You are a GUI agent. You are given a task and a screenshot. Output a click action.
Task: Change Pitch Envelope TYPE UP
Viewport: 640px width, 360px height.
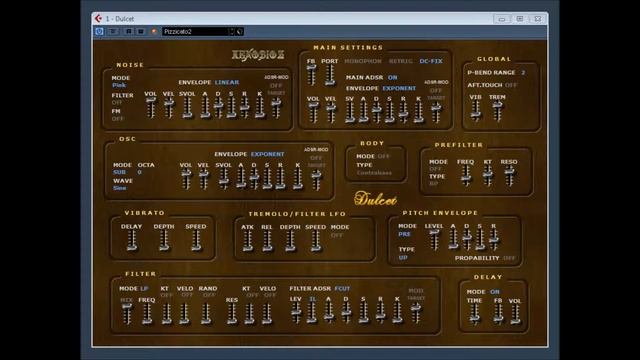point(403,258)
